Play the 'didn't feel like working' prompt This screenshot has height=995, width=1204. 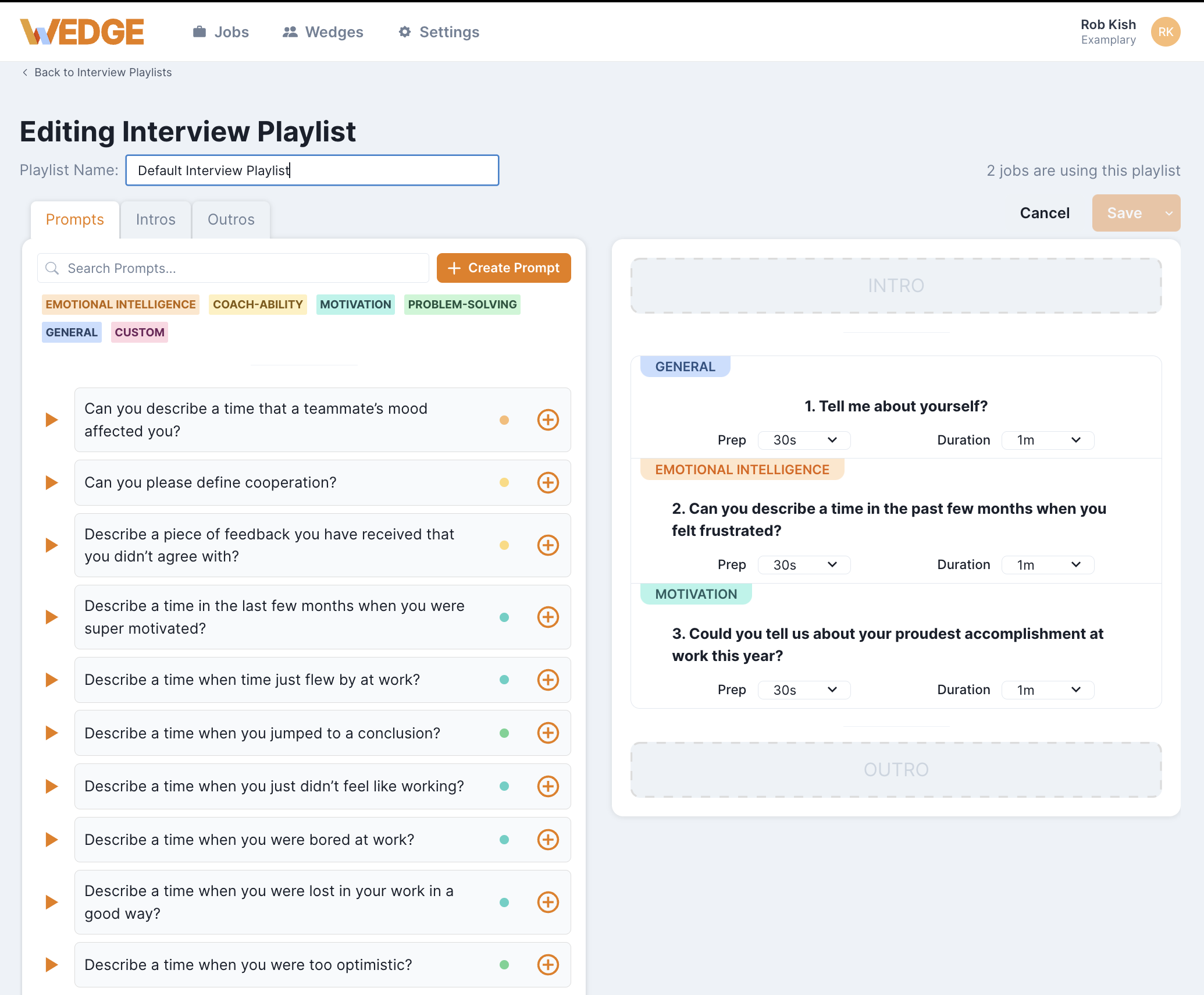pyautogui.click(x=52, y=786)
